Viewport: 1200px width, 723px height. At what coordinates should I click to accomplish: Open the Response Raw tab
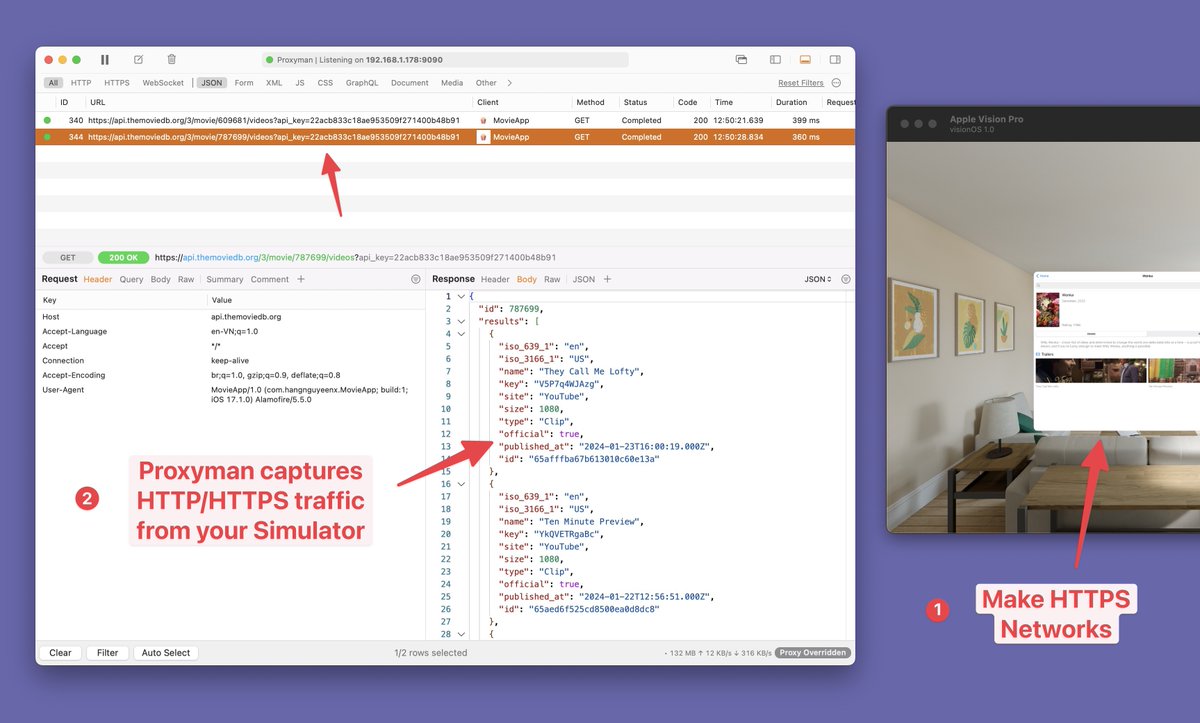click(x=552, y=280)
